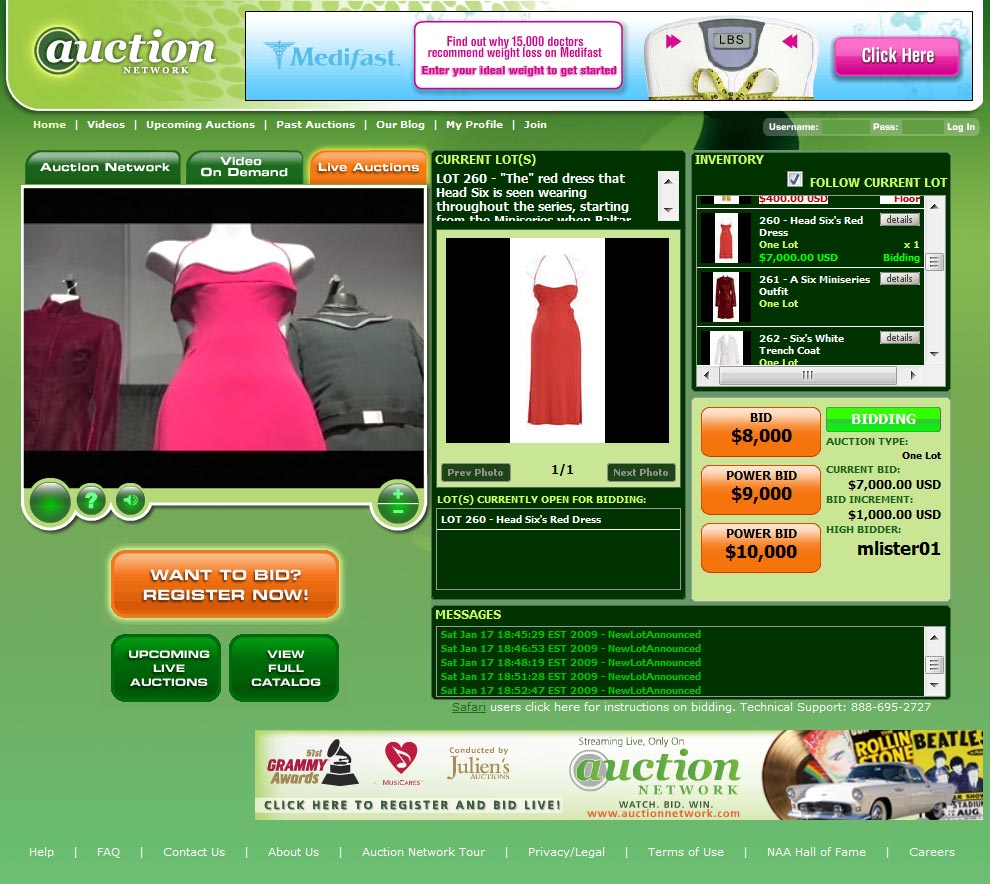The height and width of the screenshot is (884, 990).
Task: Click Join in navigation bar
Action: pos(535,124)
